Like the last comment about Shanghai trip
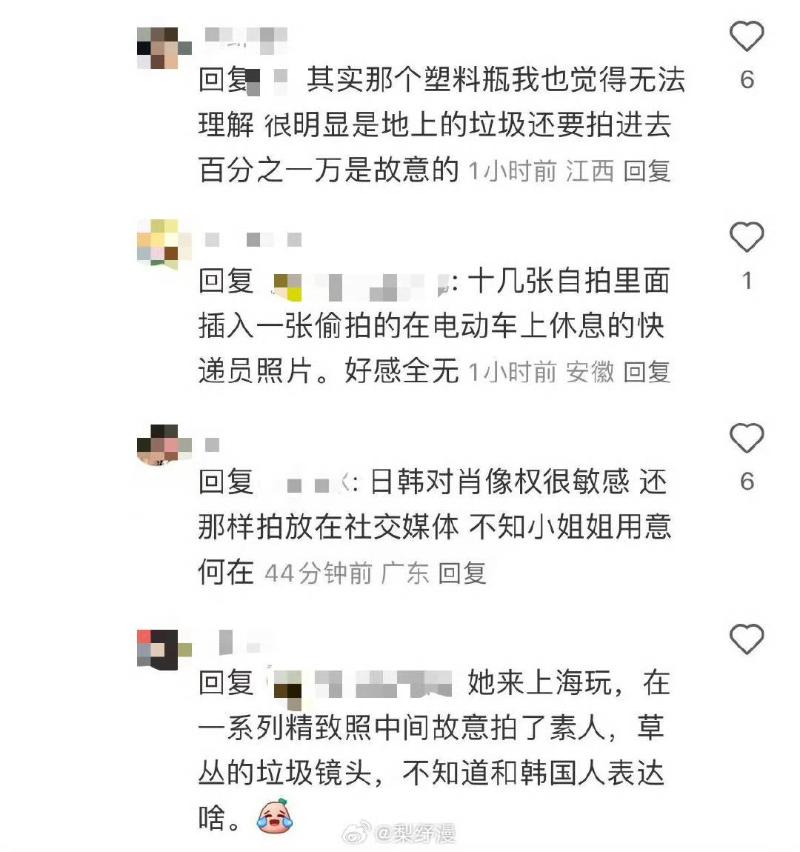This screenshot has height=852, width=800. [747, 639]
